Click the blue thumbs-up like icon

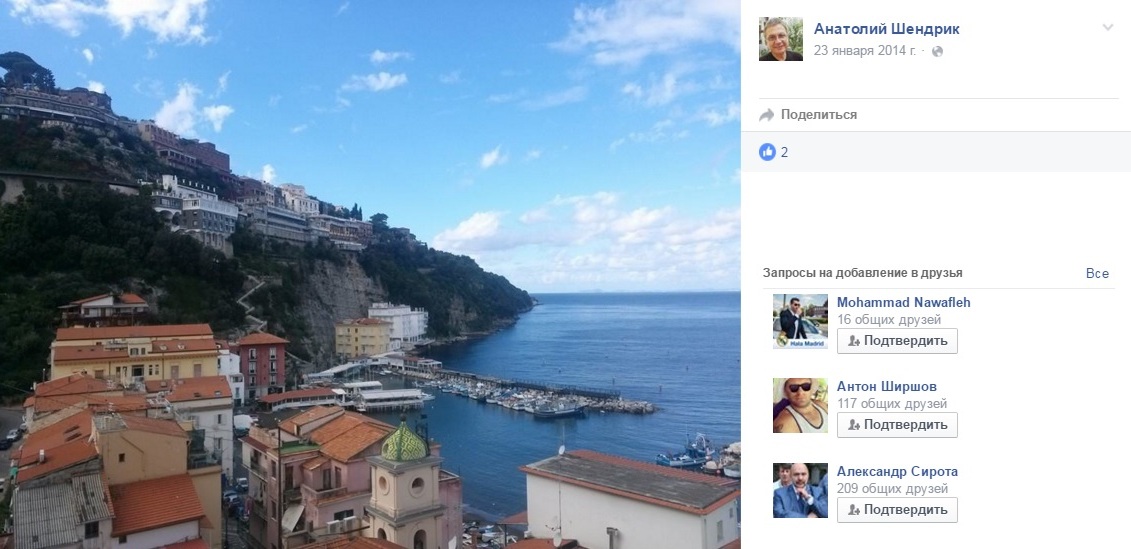coord(767,152)
